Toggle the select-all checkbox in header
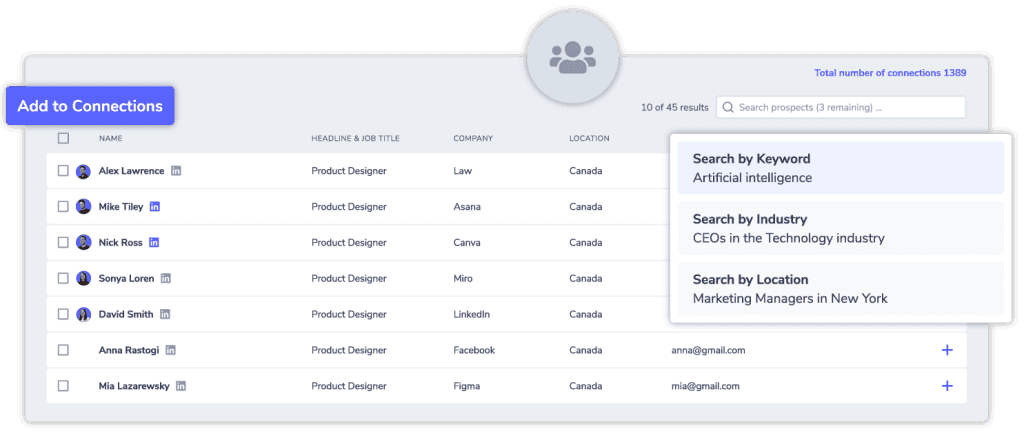The width and height of the screenshot is (1024, 438). [x=63, y=138]
